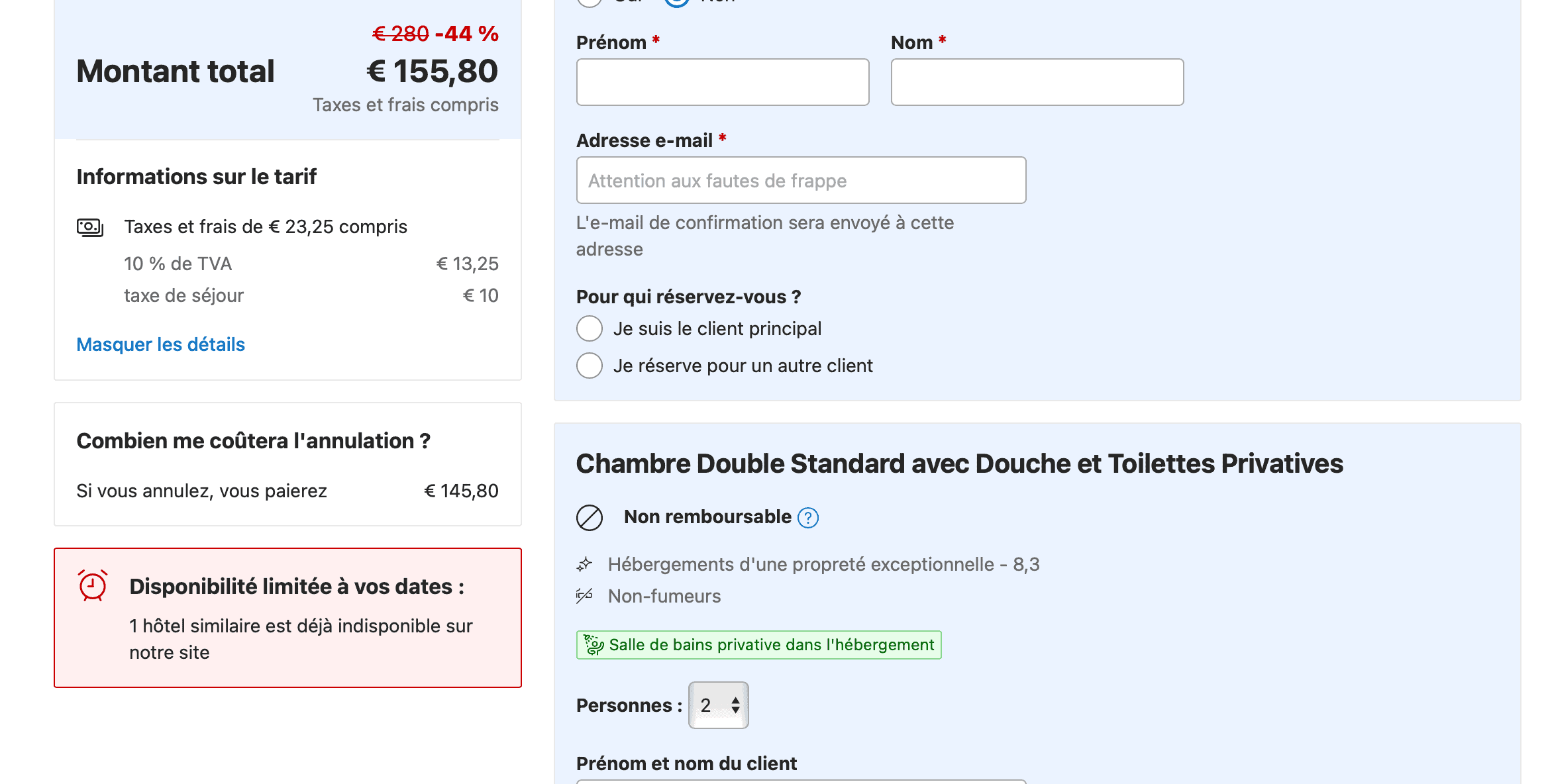
Task: Click the Salle de bains privative badge
Action: 758,644
